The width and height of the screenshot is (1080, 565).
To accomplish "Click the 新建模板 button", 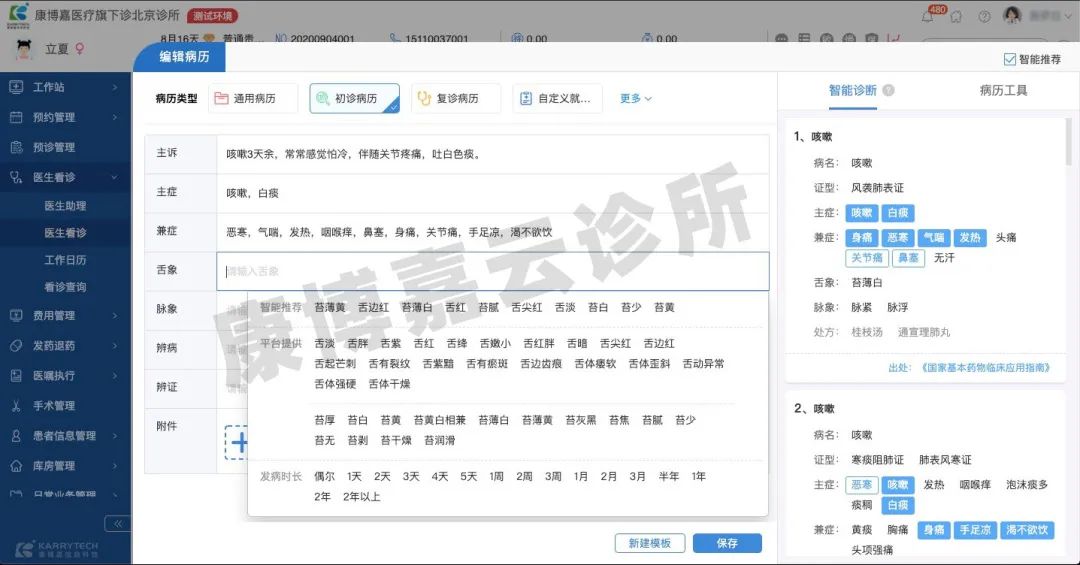I will (650, 543).
